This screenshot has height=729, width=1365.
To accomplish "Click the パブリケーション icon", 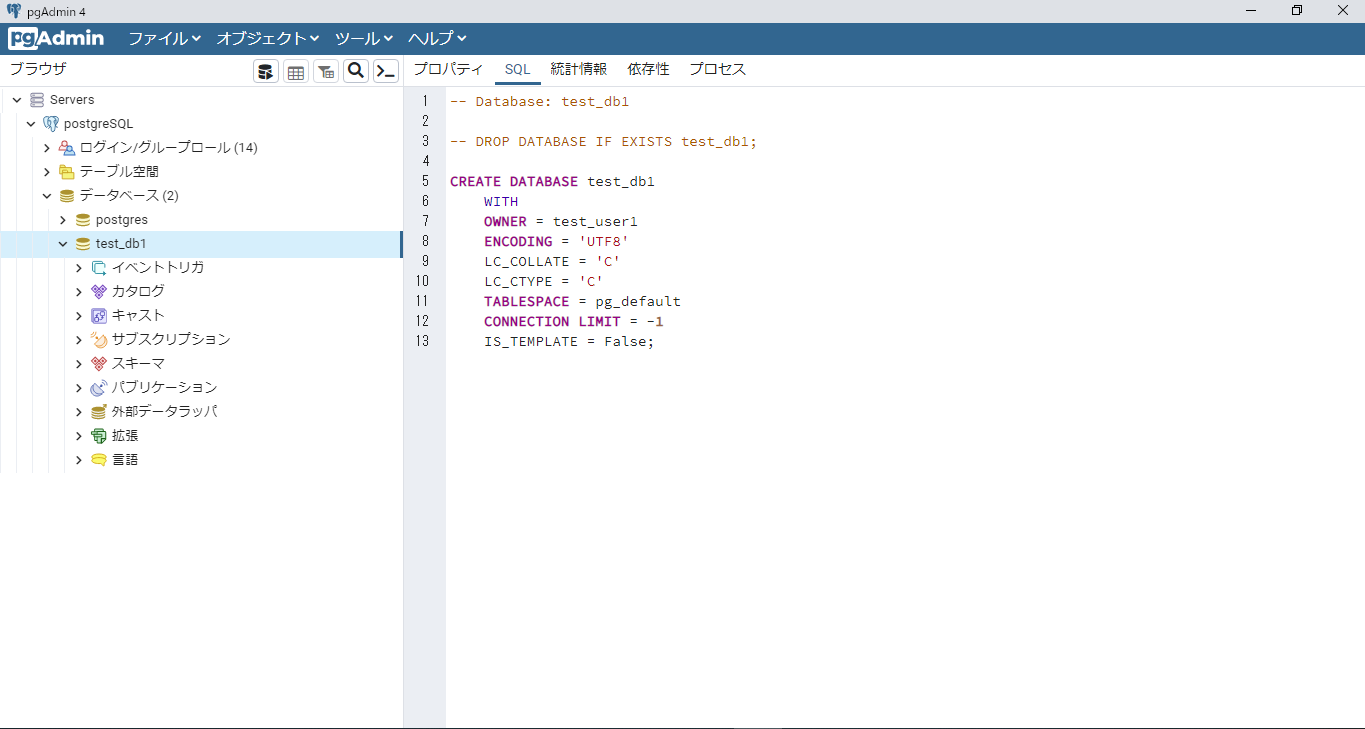I will pyautogui.click(x=99, y=388).
